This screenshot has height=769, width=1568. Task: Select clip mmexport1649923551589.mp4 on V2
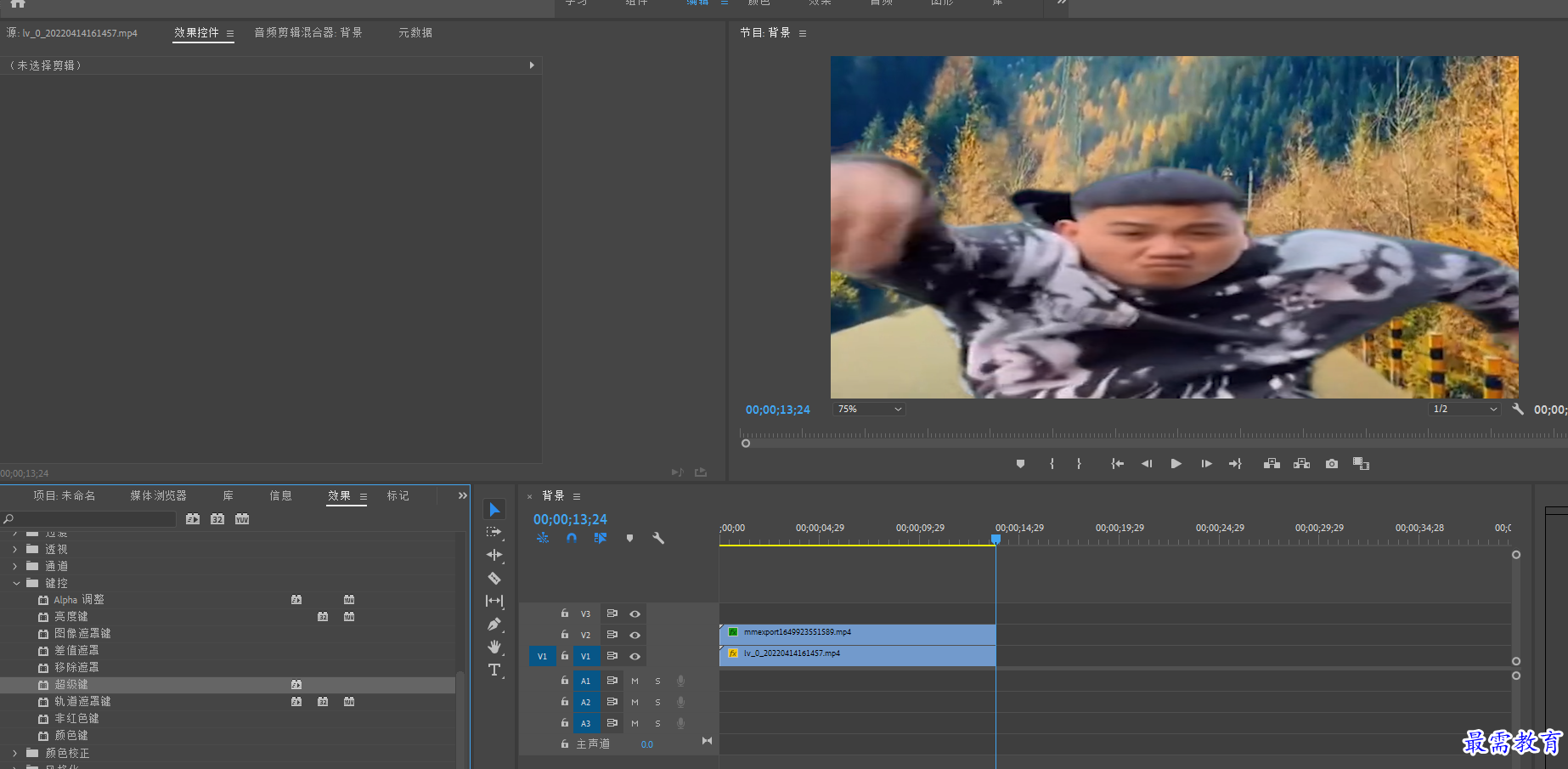click(857, 634)
